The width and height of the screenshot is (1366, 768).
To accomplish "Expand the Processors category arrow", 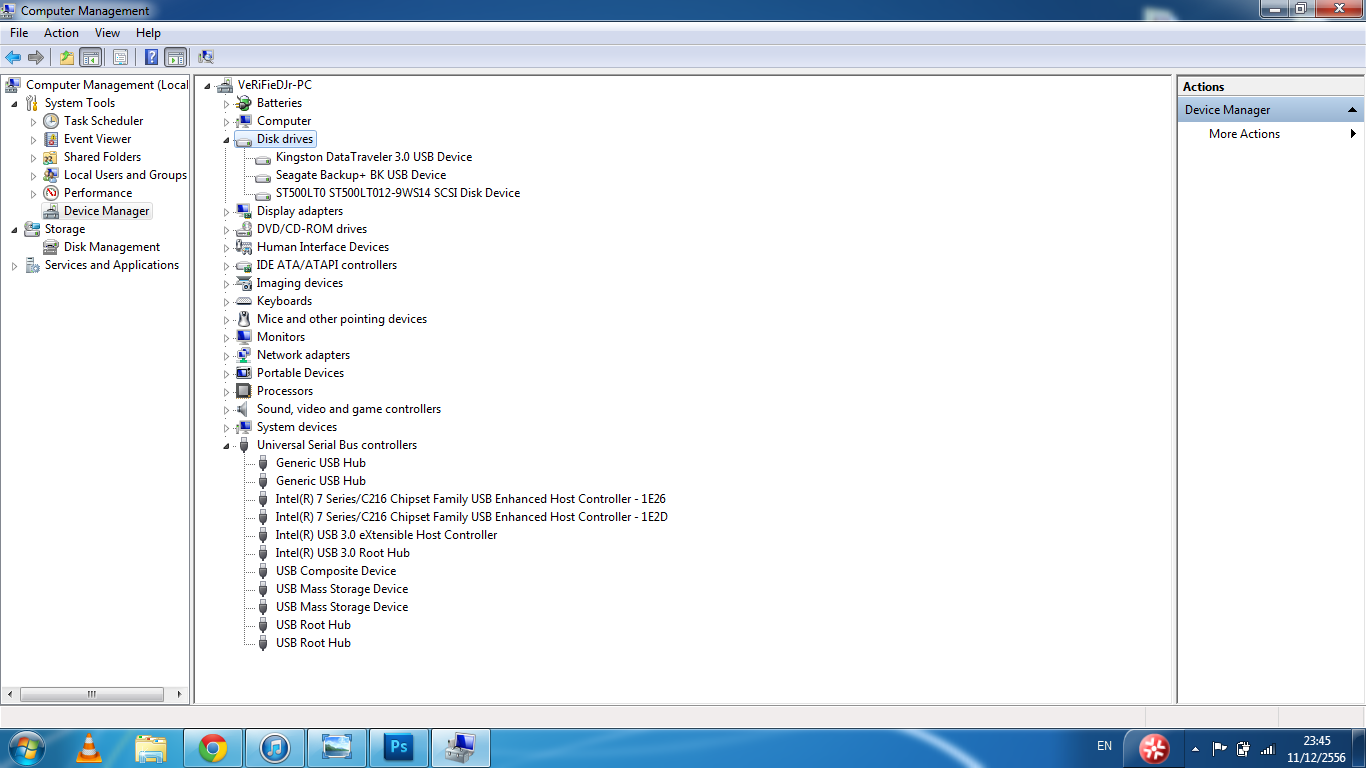I will click(226, 391).
